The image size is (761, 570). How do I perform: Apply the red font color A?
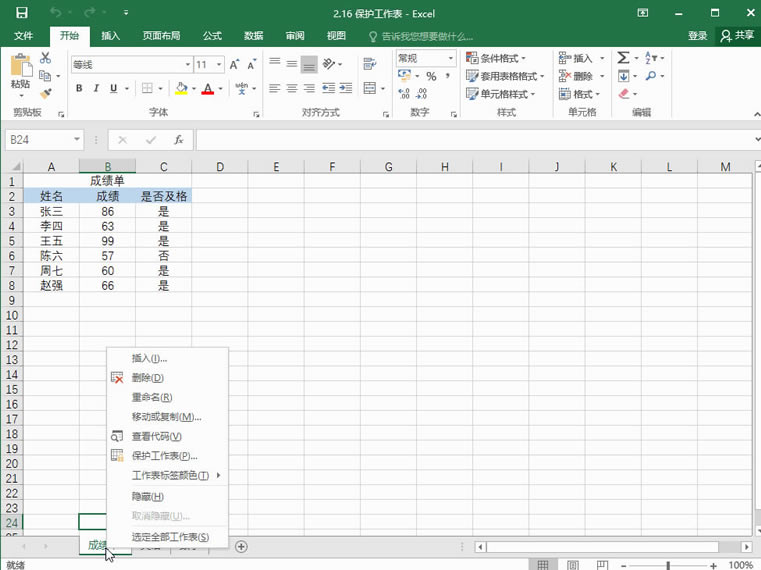tap(208, 88)
